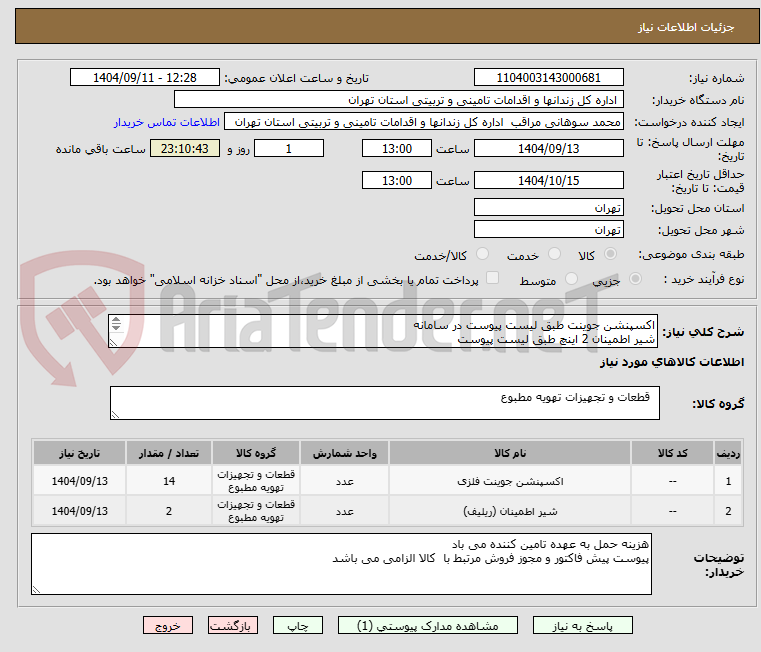
Task: Click the چاپ print button
Action: point(298,625)
